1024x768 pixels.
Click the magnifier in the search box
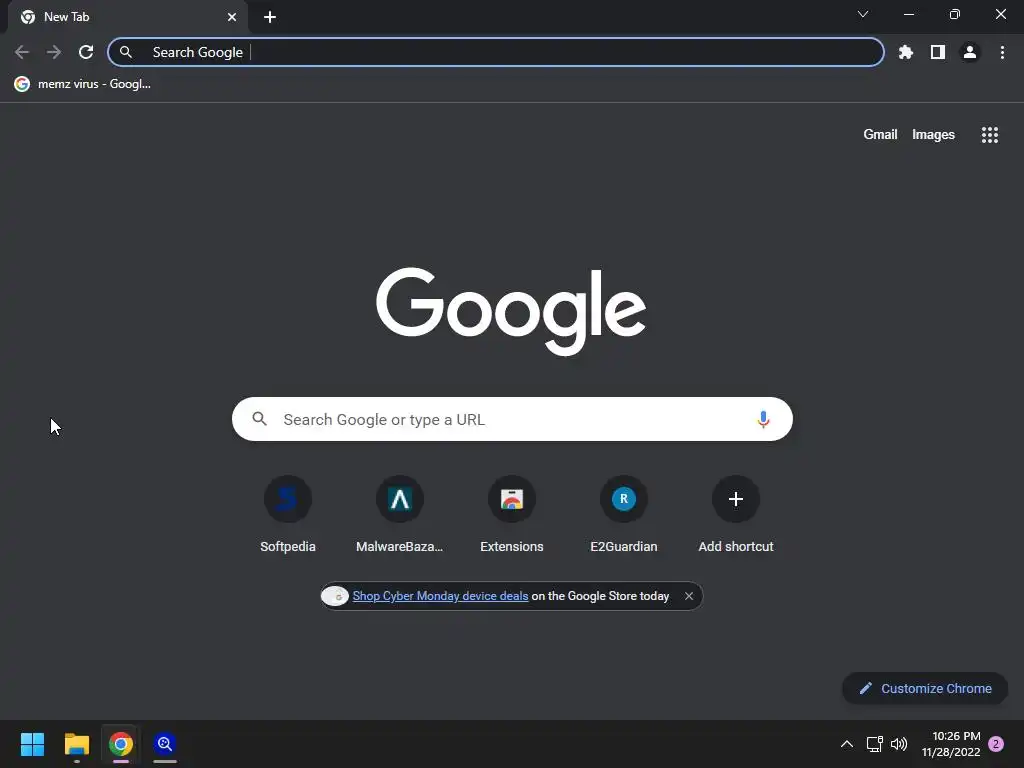(259, 419)
